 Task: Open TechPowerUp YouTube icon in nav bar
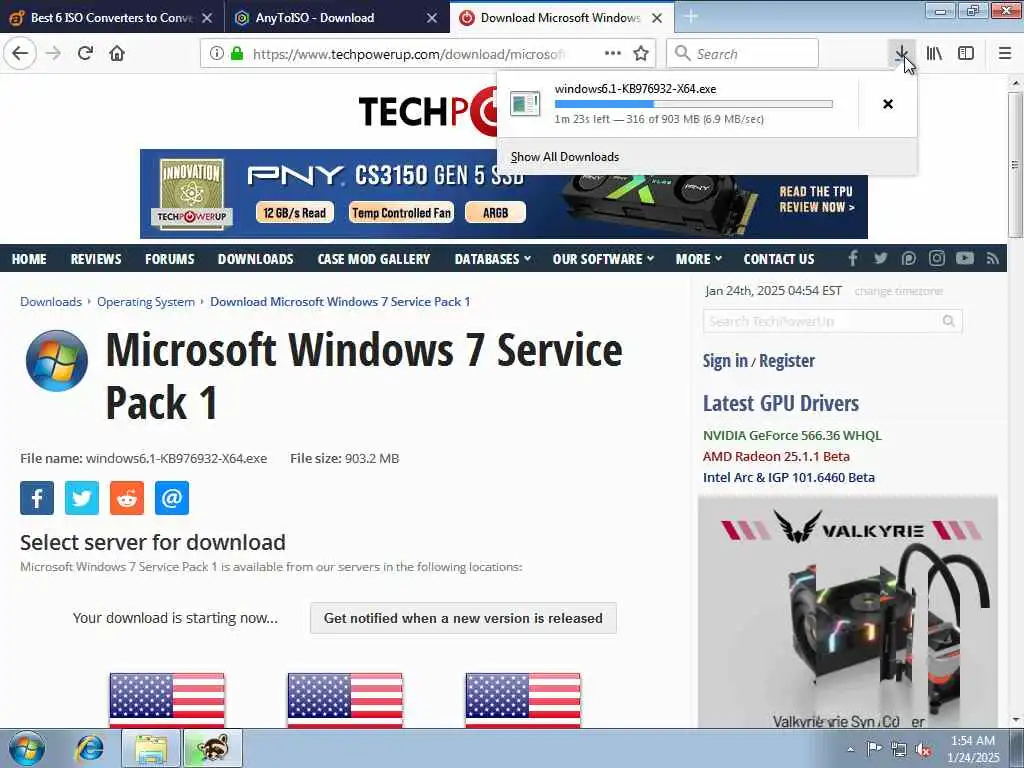click(x=965, y=259)
